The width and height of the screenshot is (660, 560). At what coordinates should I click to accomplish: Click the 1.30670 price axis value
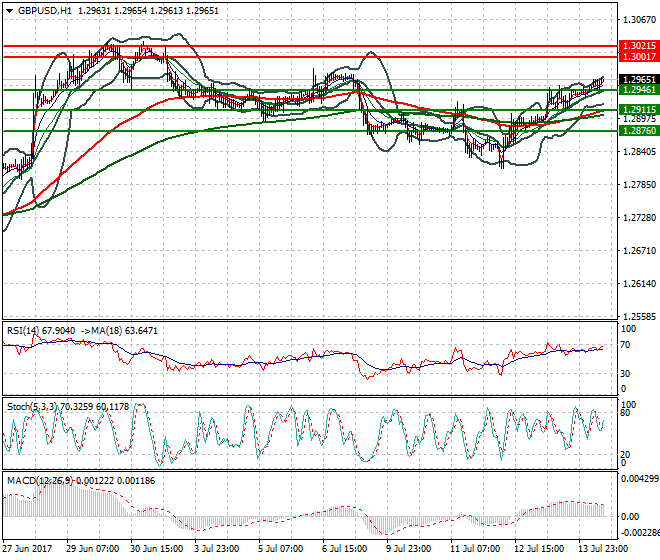pos(639,19)
